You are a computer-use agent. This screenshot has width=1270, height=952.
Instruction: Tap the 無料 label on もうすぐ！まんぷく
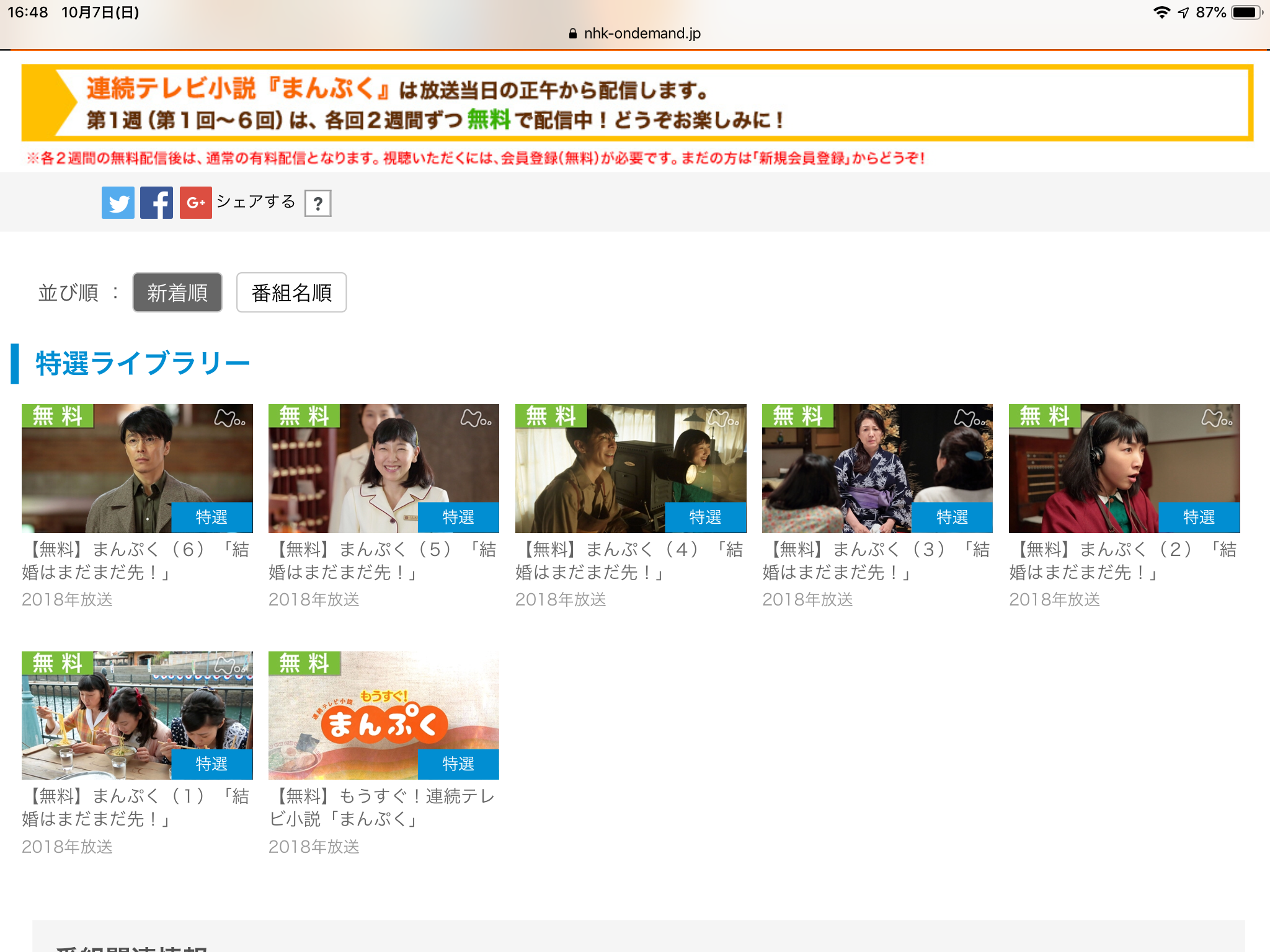304,663
